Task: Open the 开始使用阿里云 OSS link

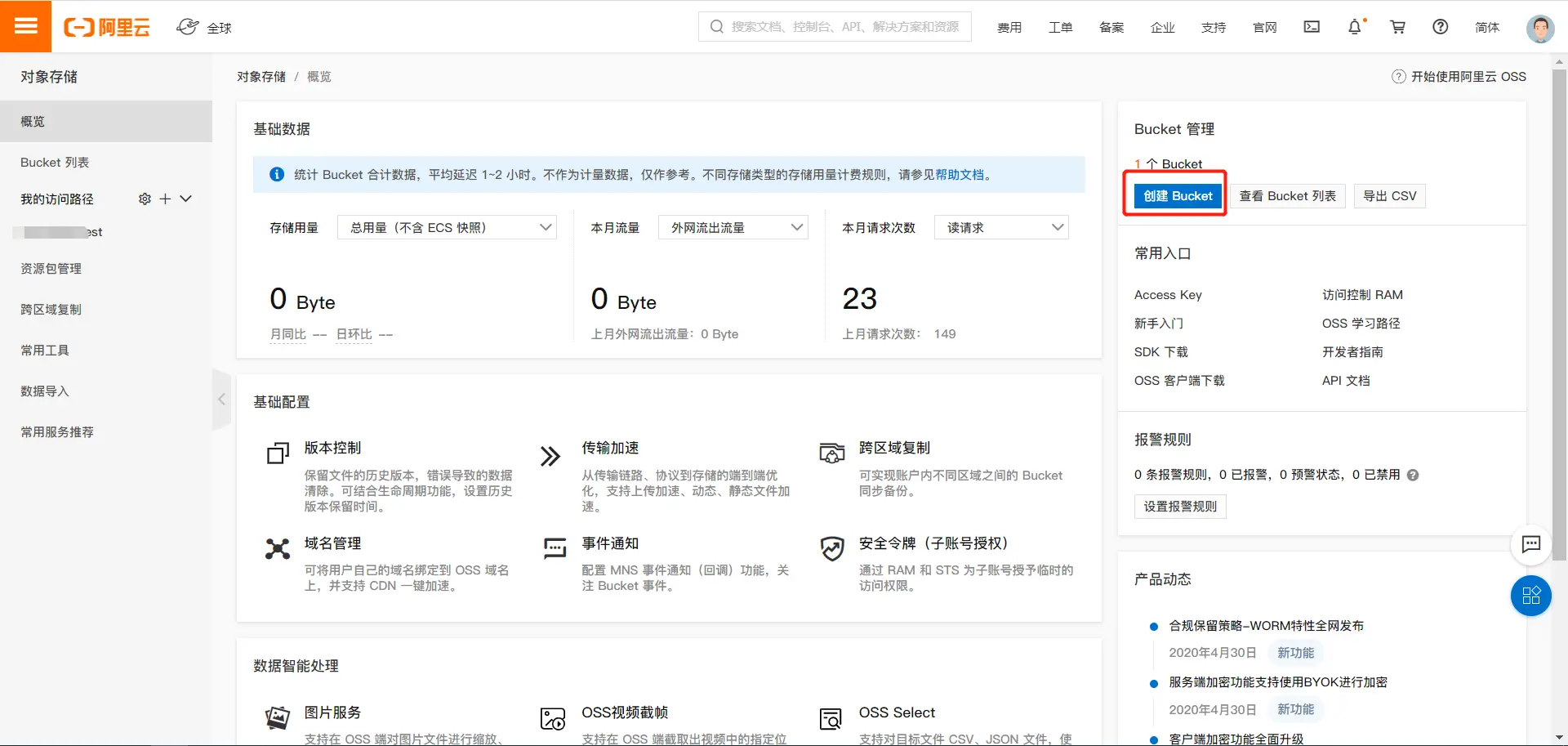Action: (1468, 77)
